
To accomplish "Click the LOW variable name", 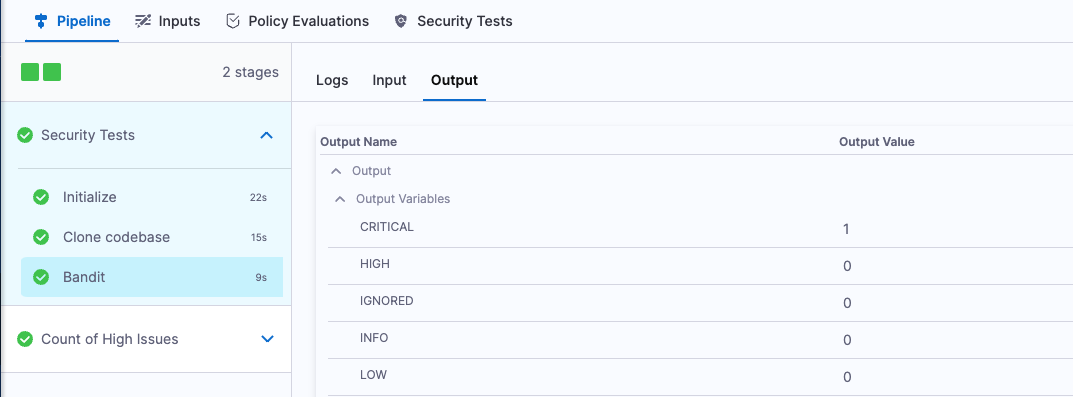I will pos(373,374).
